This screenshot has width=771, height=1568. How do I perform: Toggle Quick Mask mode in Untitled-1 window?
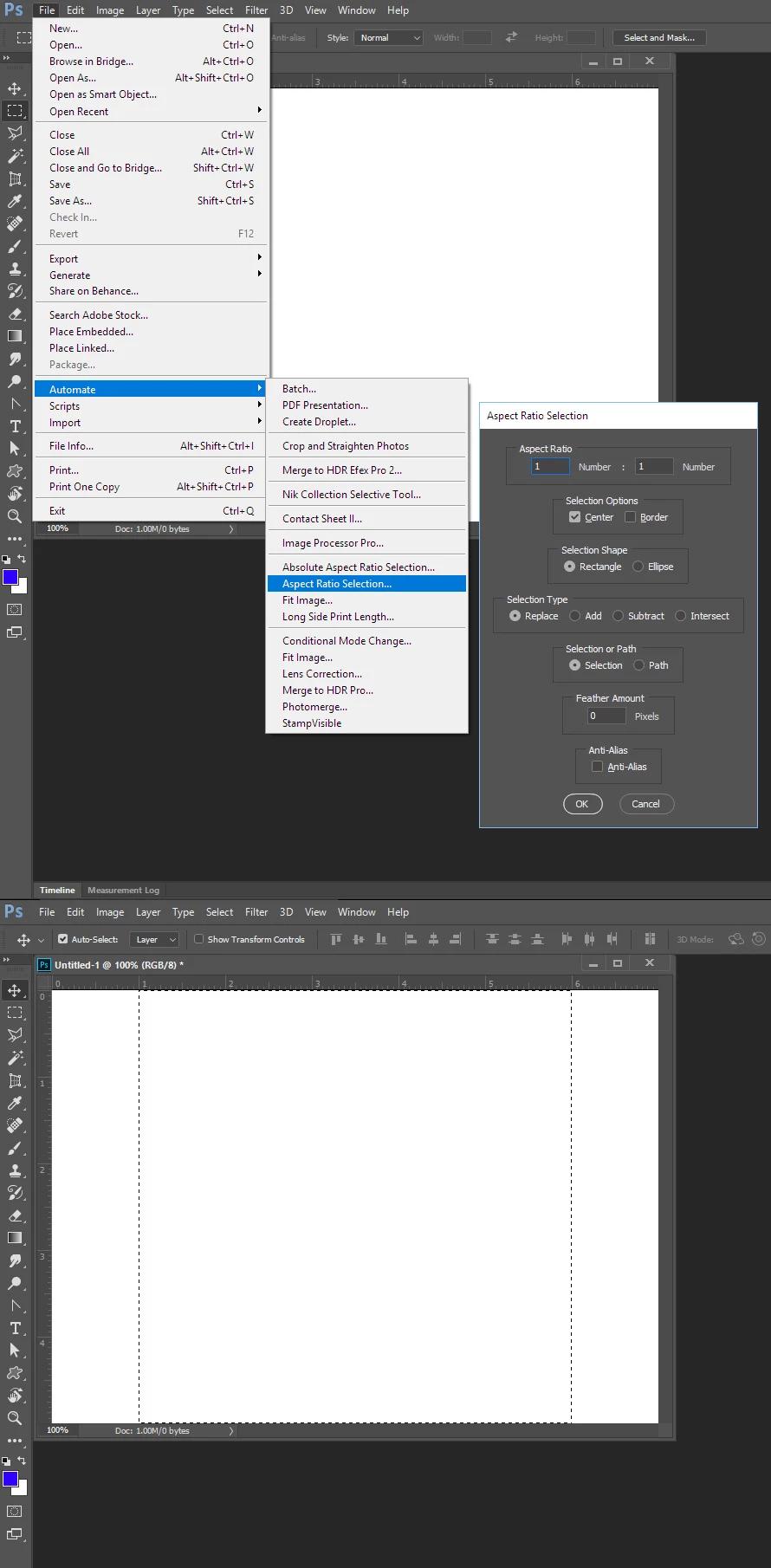pyautogui.click(x=15, y=1511)
